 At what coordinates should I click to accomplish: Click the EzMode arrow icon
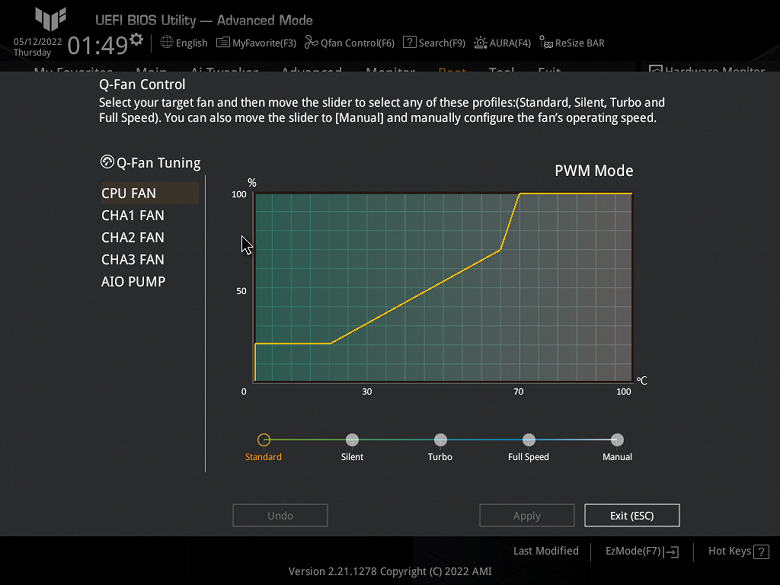[x=672, y=552]
